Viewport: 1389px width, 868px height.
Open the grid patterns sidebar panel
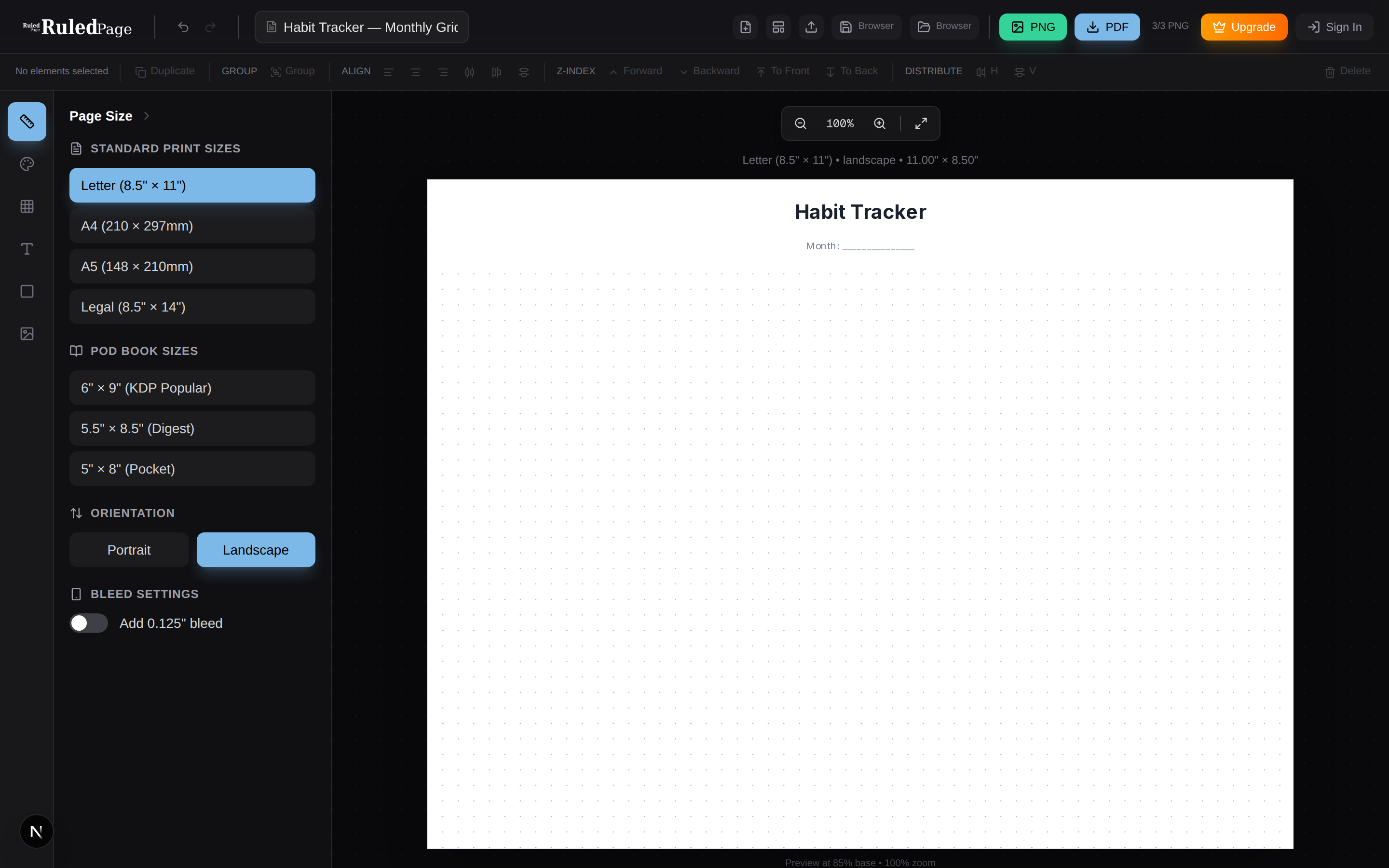[27, 207]
